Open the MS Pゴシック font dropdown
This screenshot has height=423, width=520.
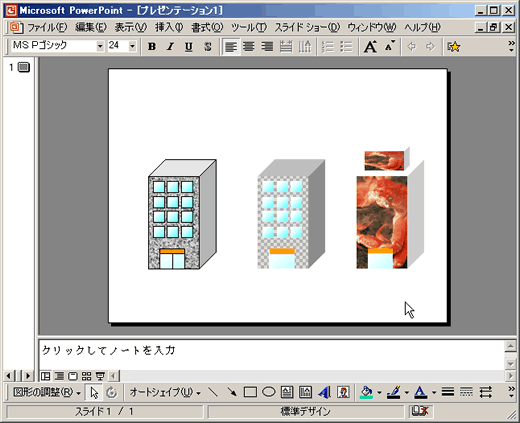pos(100,46)
